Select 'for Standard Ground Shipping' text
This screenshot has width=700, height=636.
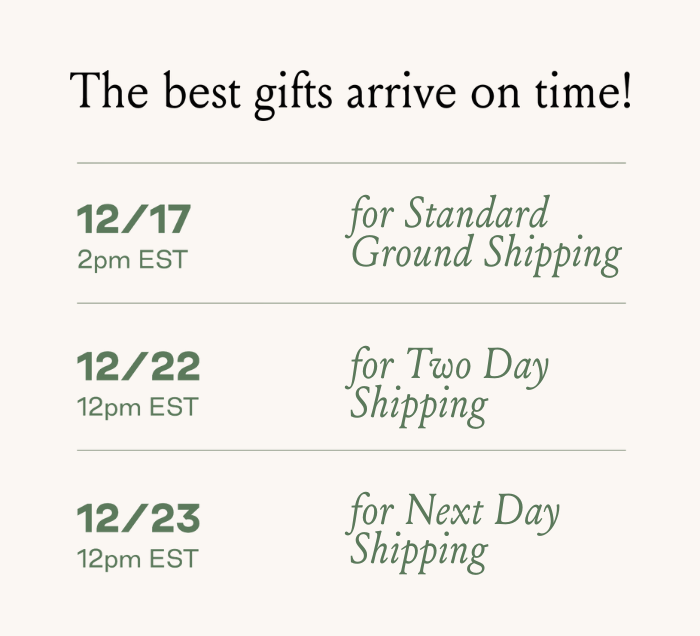coord(485,234)
